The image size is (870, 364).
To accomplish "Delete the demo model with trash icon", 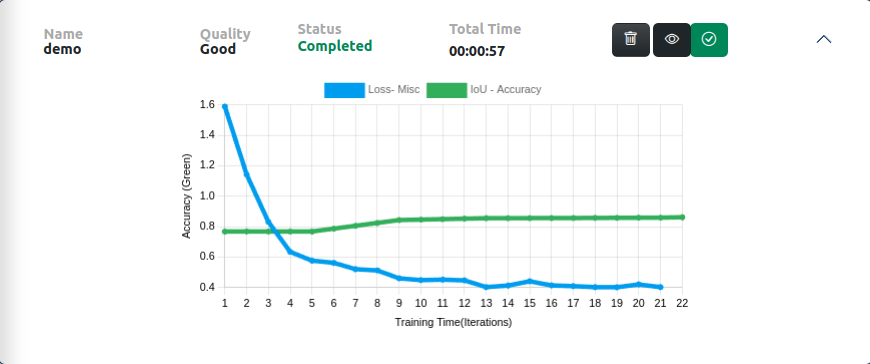I will 631,40.
